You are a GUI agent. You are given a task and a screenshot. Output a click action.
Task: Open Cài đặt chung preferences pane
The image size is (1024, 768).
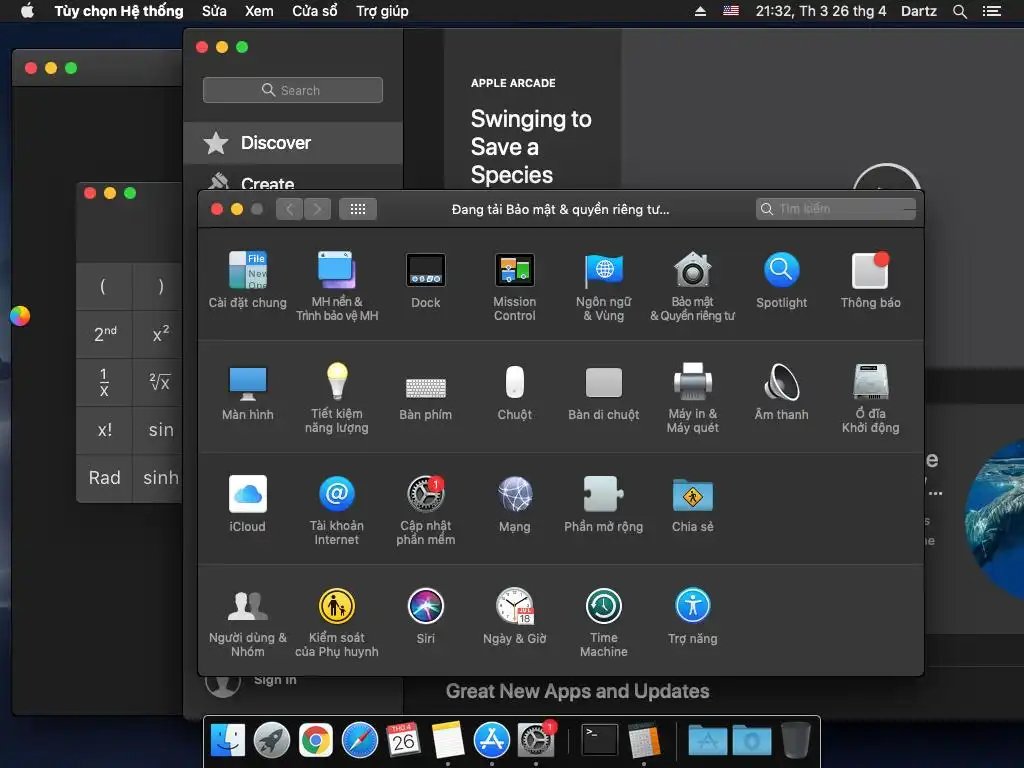point(248,279)
